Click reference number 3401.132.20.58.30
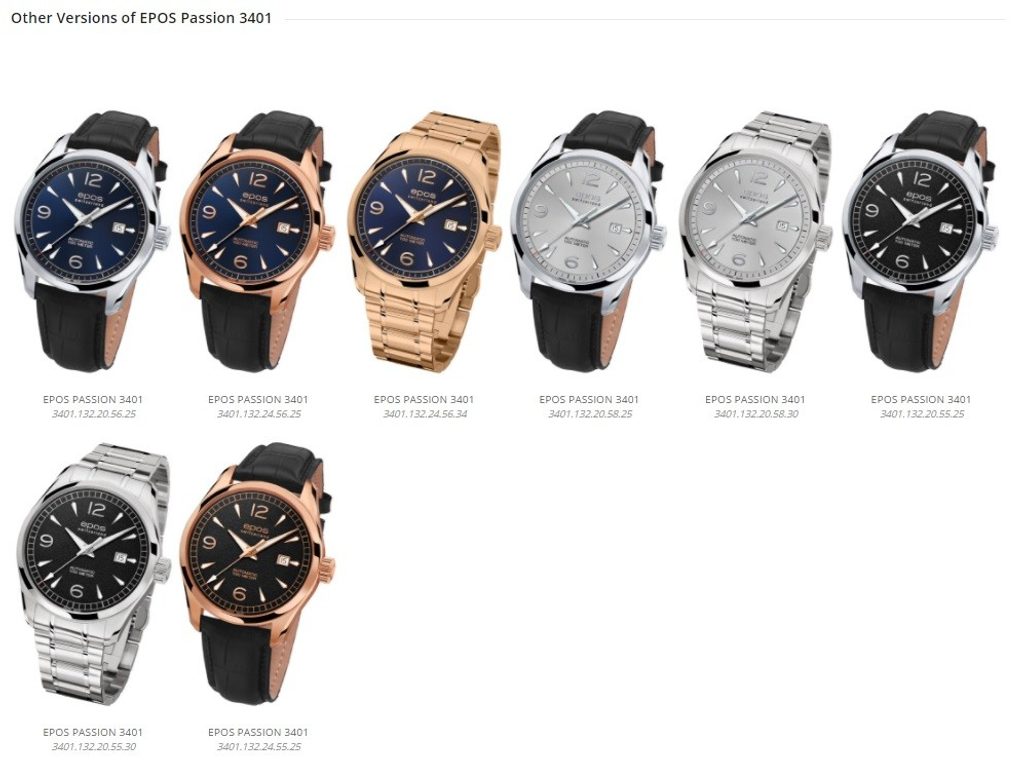 coord(756,414)
